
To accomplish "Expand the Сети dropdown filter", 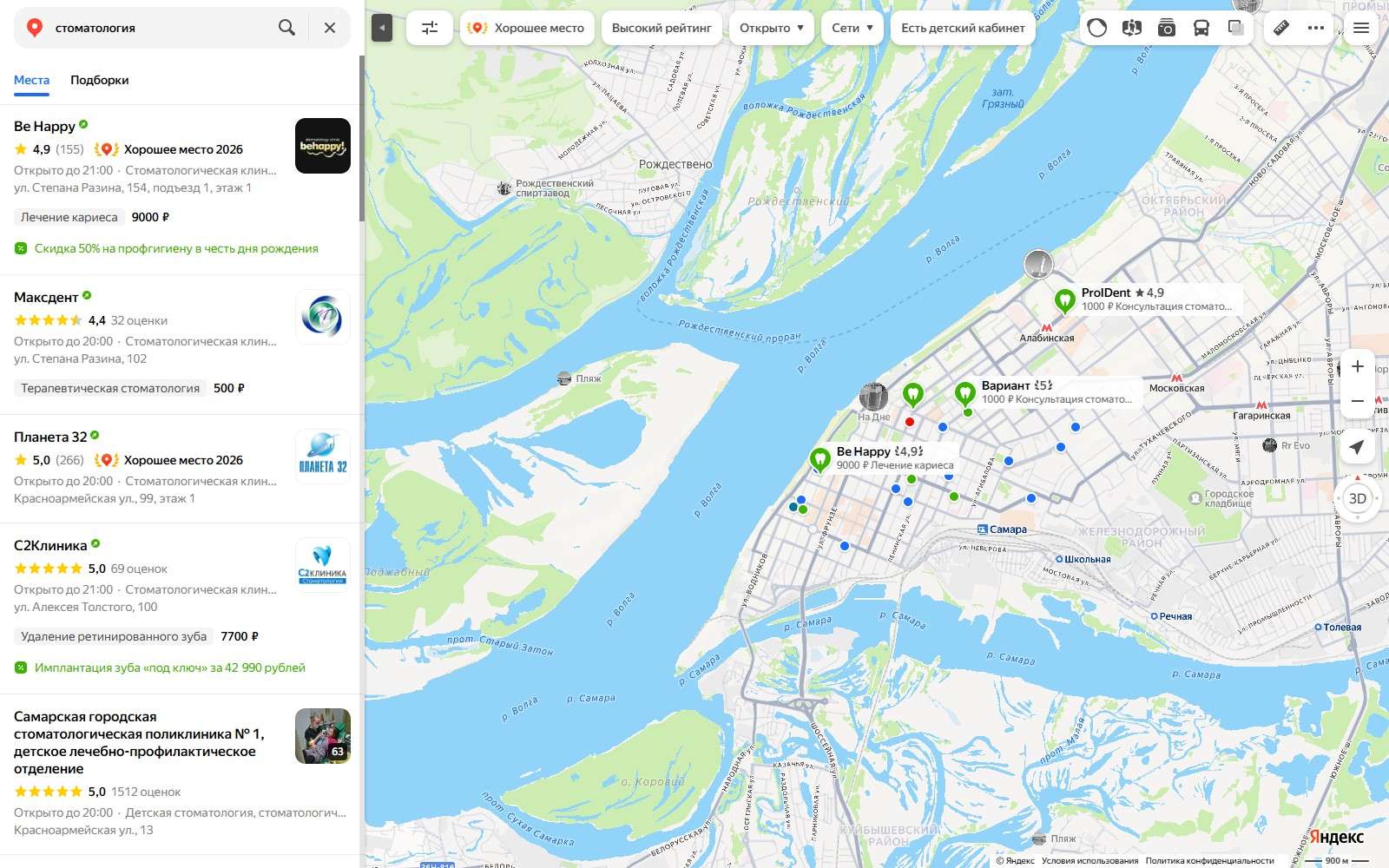I will 852,28.
